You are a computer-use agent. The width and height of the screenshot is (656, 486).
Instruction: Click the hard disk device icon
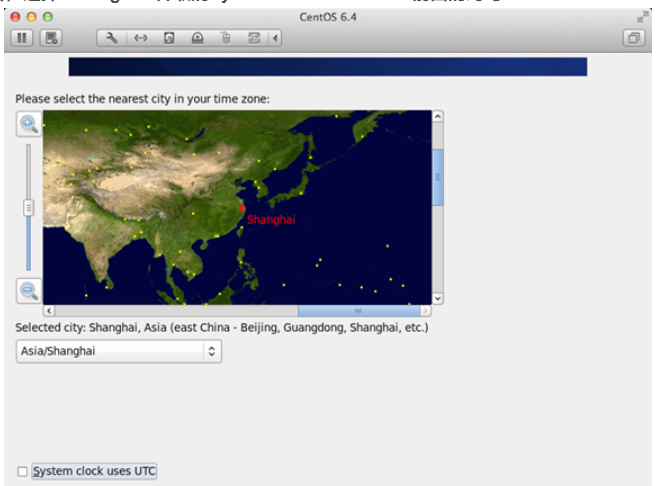pos(169,38)
